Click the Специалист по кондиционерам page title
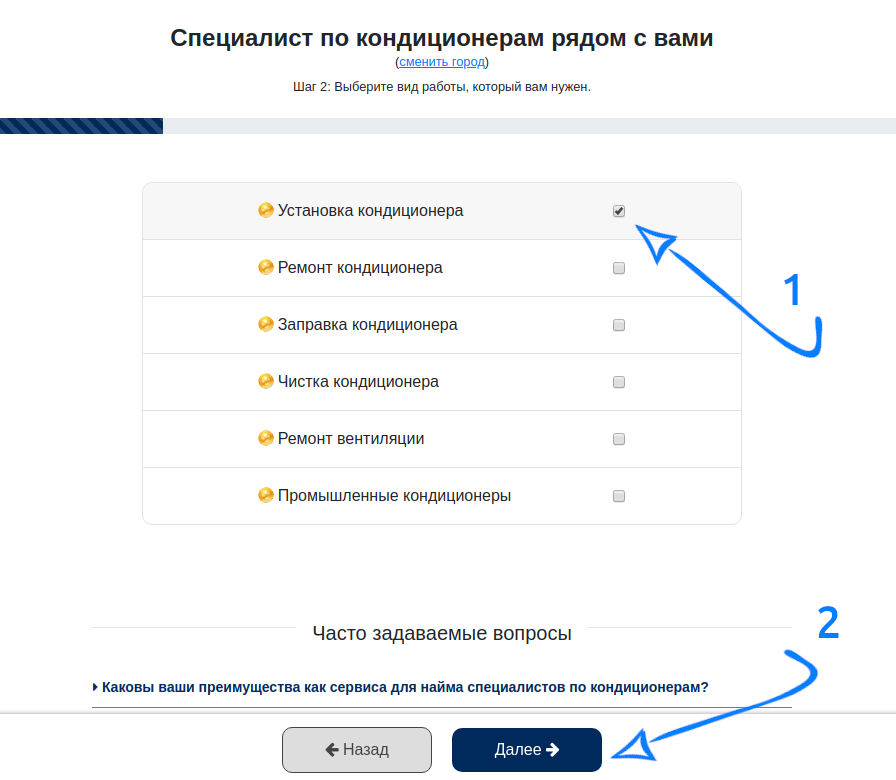896x780 pixels. click(x=442, y=38)
